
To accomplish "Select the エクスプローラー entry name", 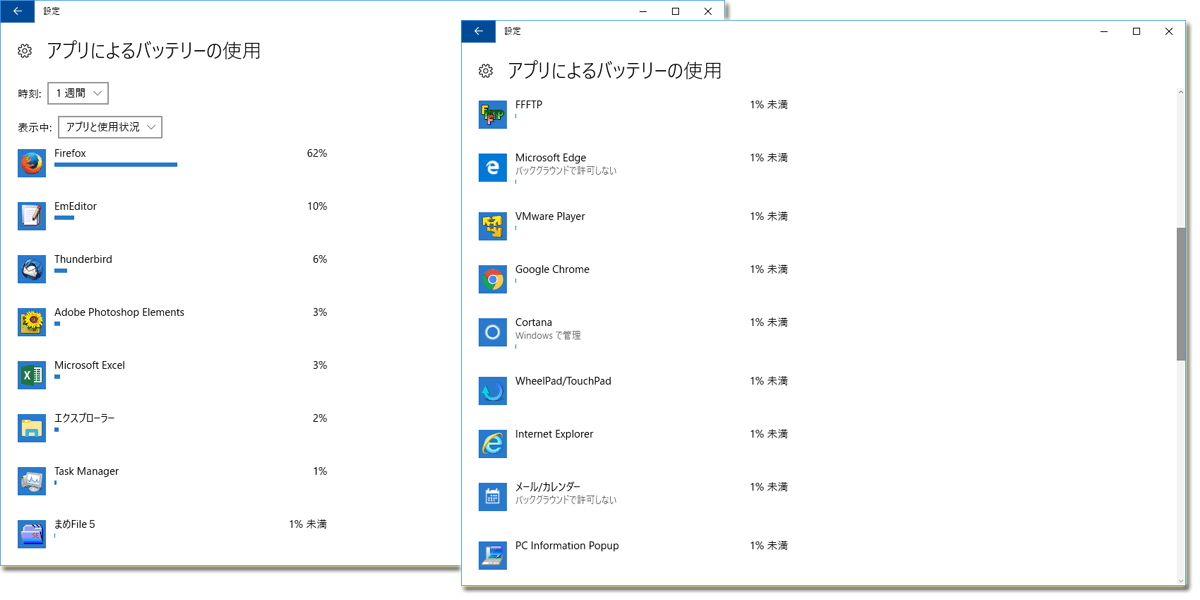I will click(x=85, y=418).
